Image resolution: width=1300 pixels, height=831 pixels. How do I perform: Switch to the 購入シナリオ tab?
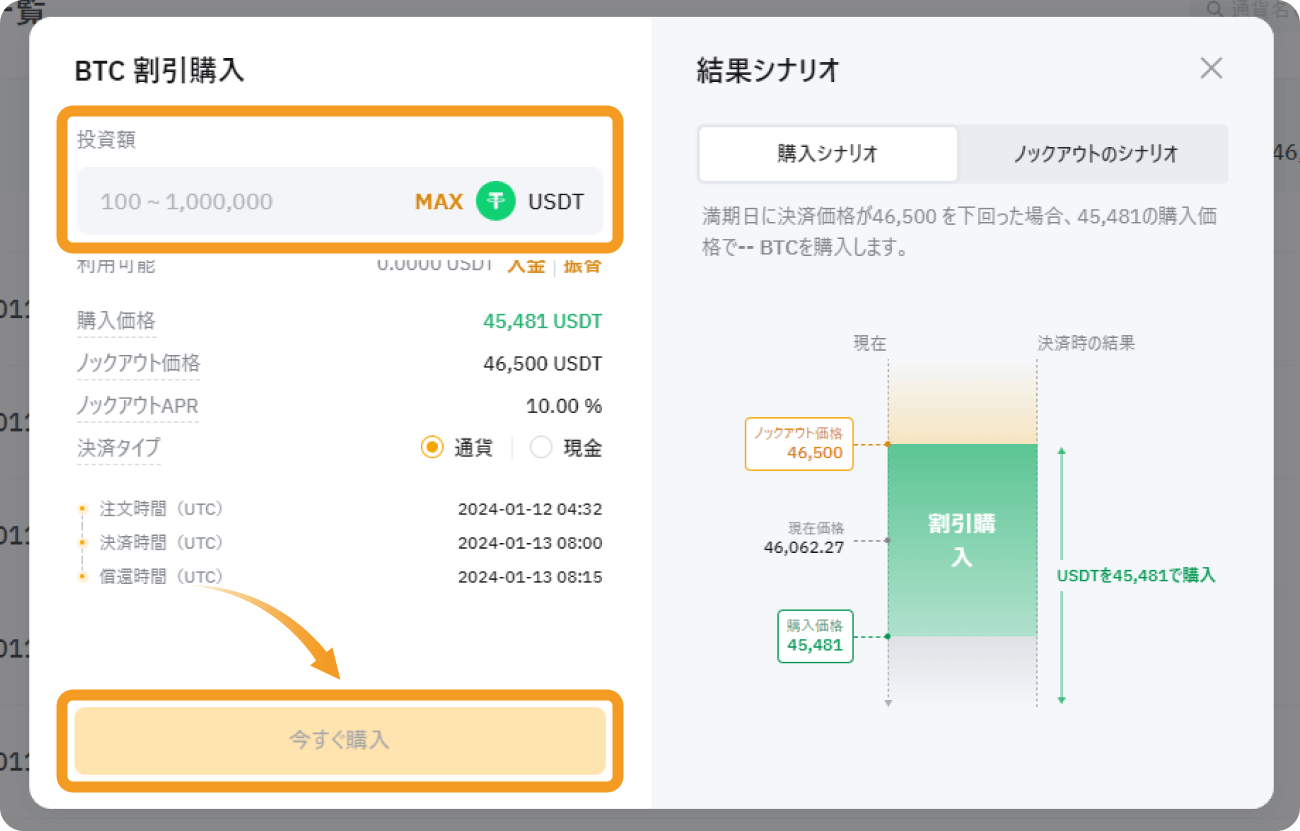828,154
